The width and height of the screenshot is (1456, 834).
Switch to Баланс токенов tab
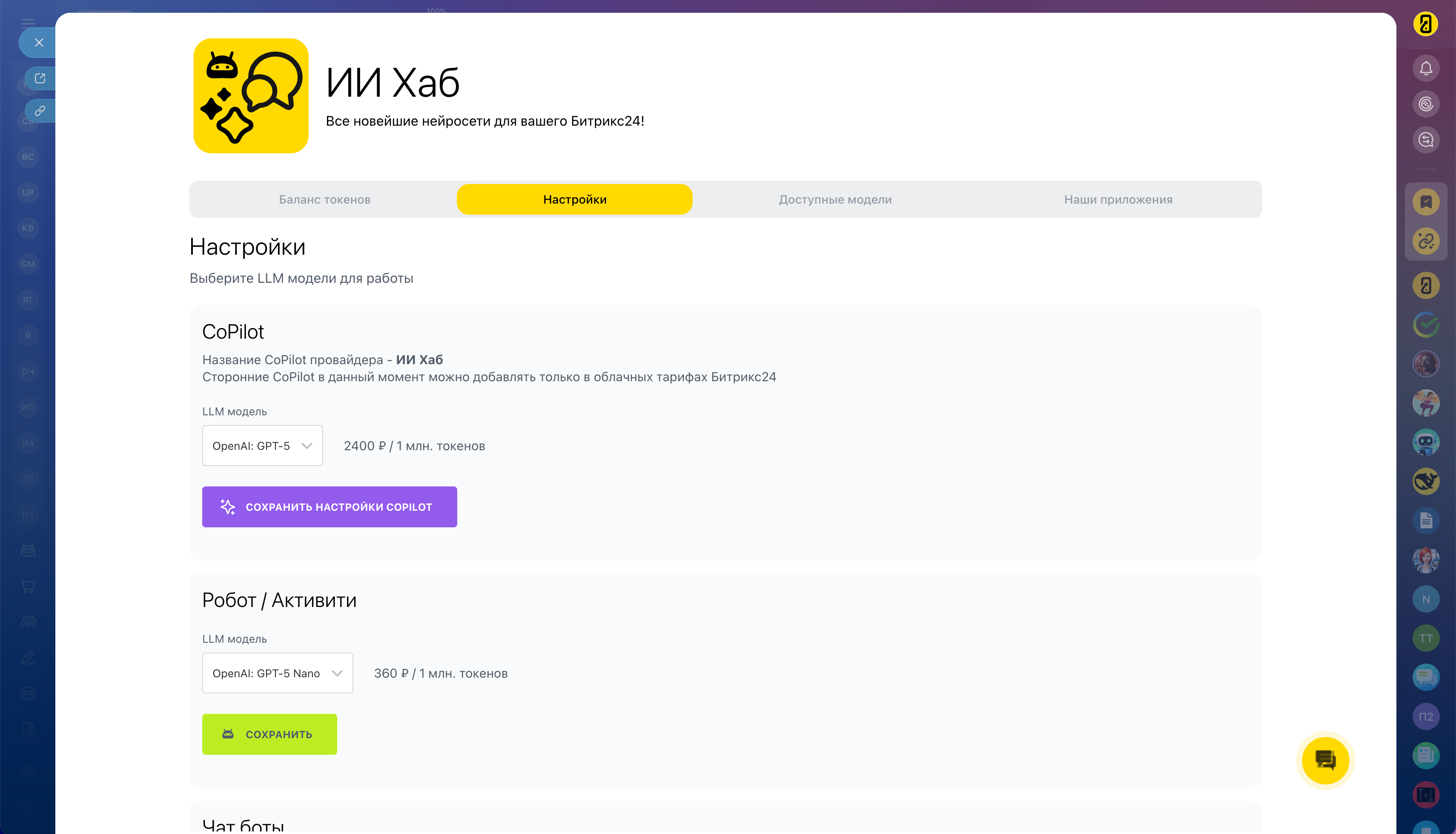[324, 199]
